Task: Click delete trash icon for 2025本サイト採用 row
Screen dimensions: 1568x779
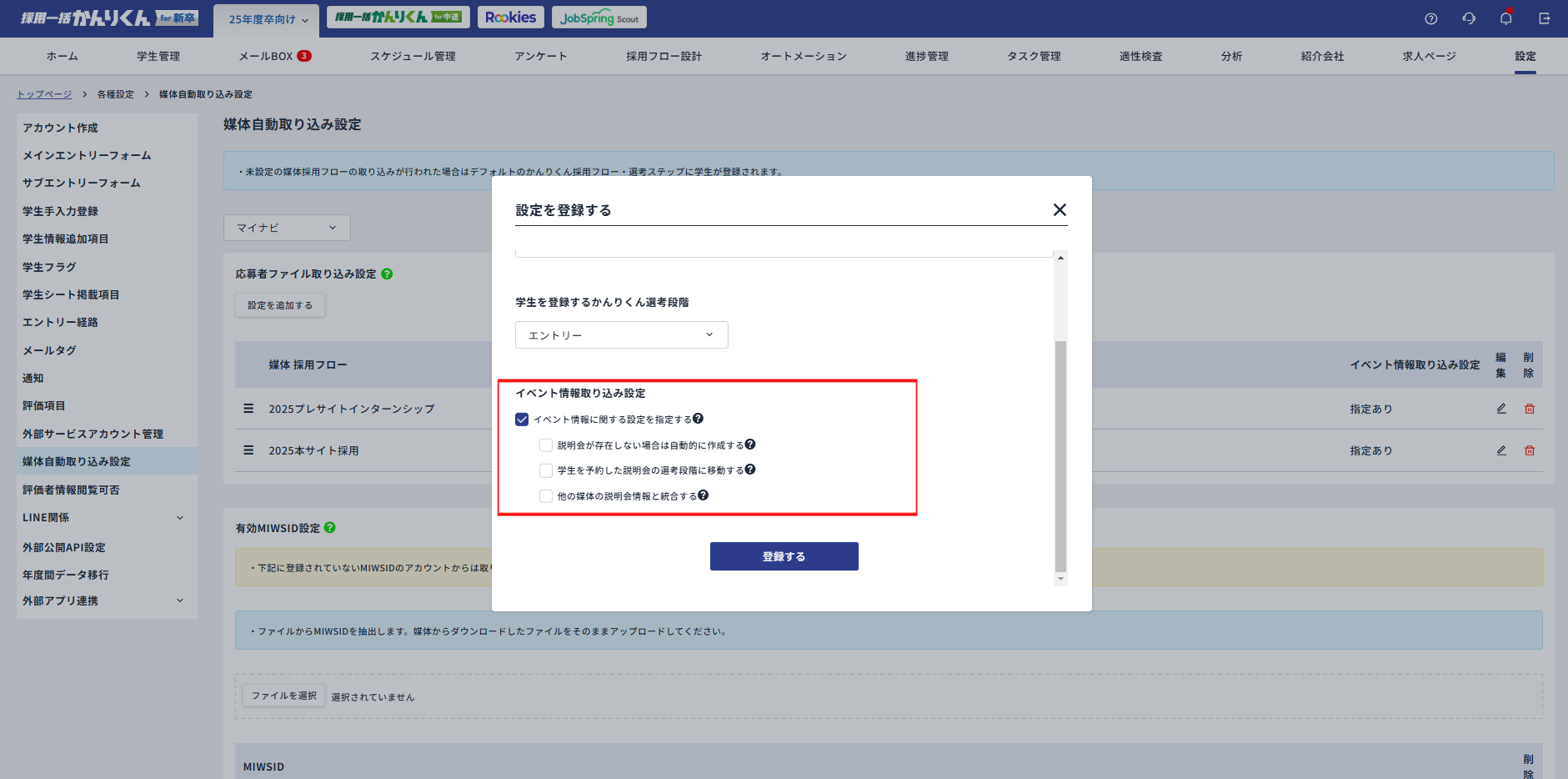Action: coord(1530,450)
